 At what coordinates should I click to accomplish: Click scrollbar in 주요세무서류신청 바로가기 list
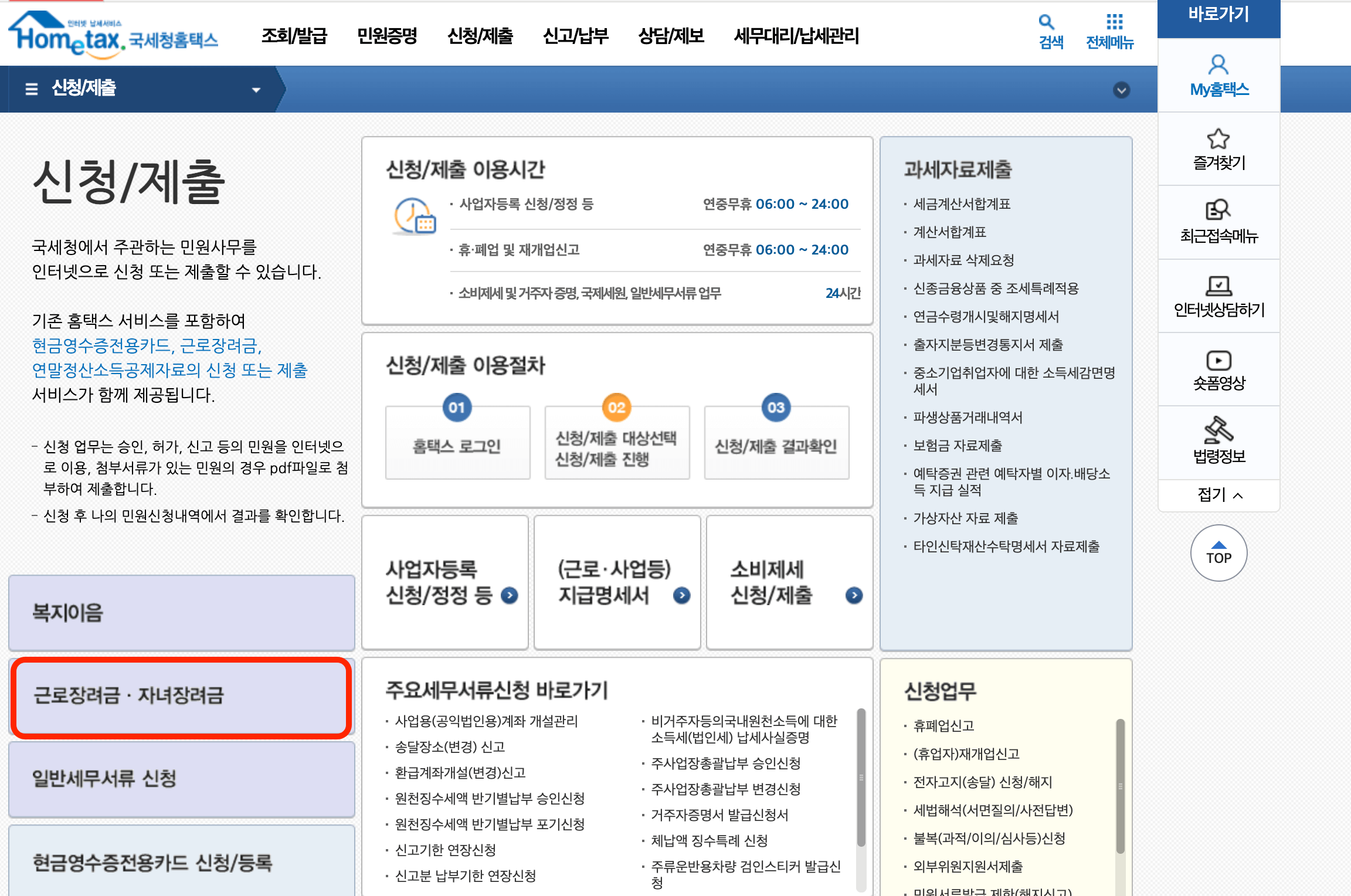click(861, 778)
